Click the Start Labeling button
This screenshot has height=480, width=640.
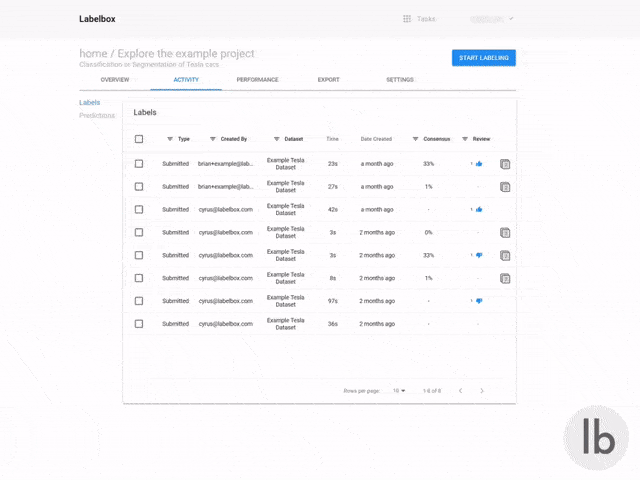click(484, 58)
